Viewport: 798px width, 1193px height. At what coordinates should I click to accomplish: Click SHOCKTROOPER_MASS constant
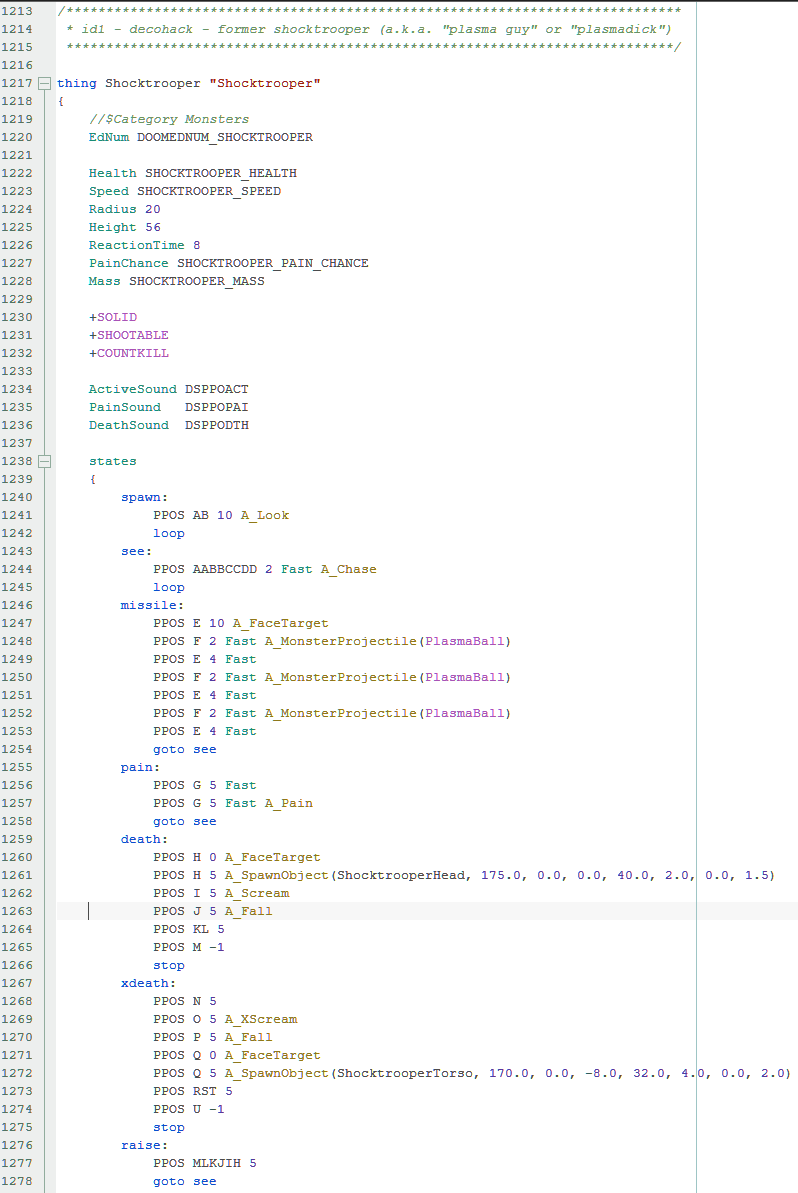pyautogui.click(x=196, y=282)
